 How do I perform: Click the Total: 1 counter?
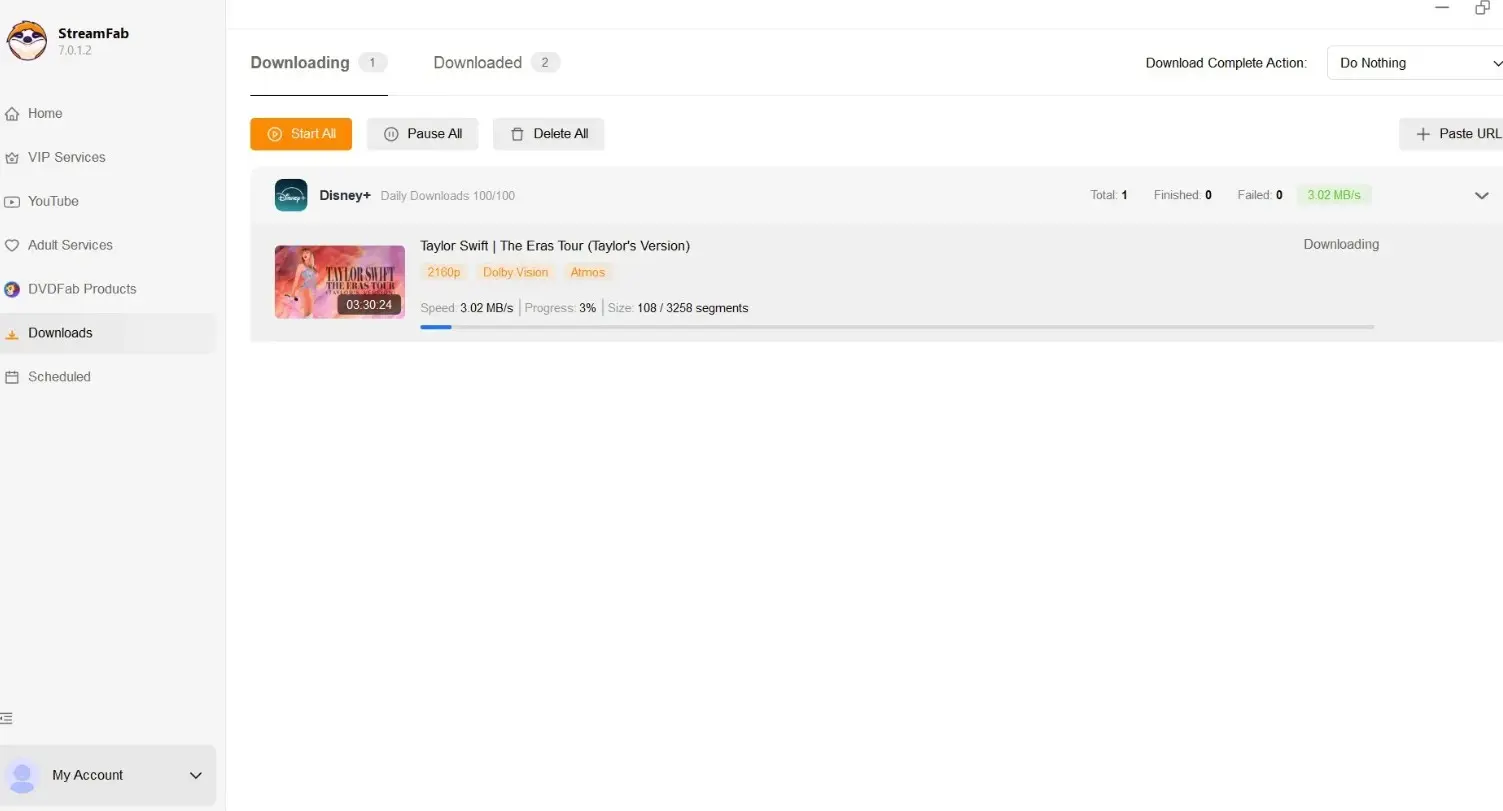click(1109, 195)
